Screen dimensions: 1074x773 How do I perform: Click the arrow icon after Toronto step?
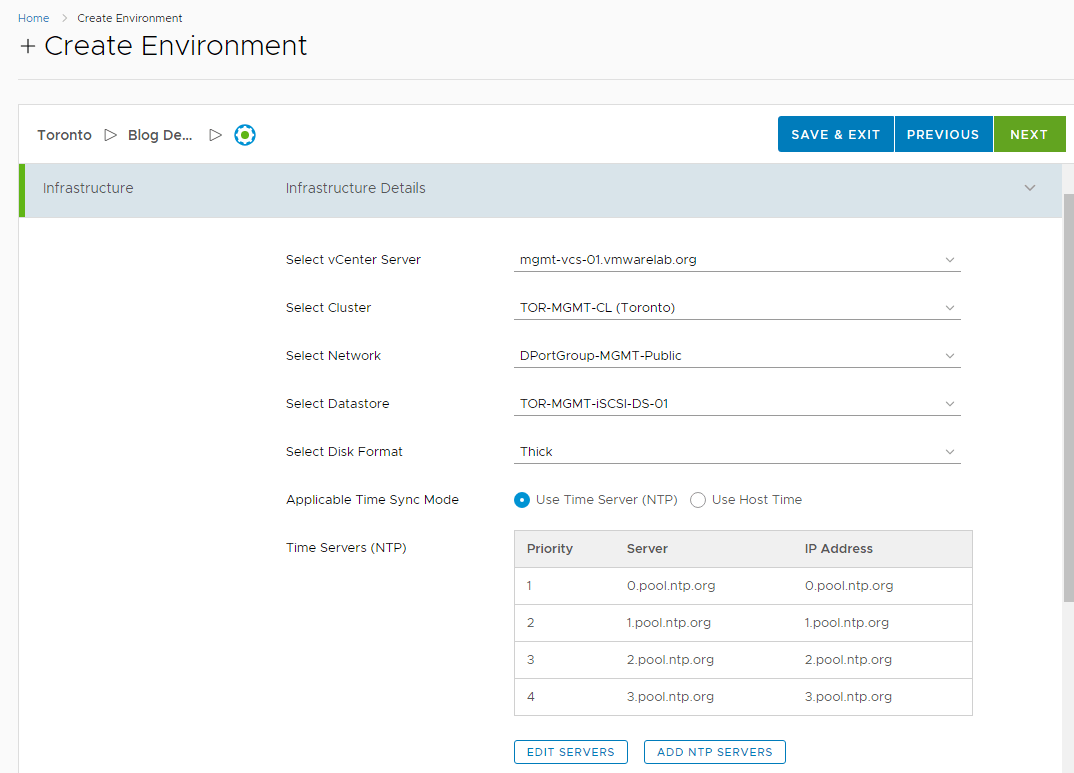tap(111, 135)
